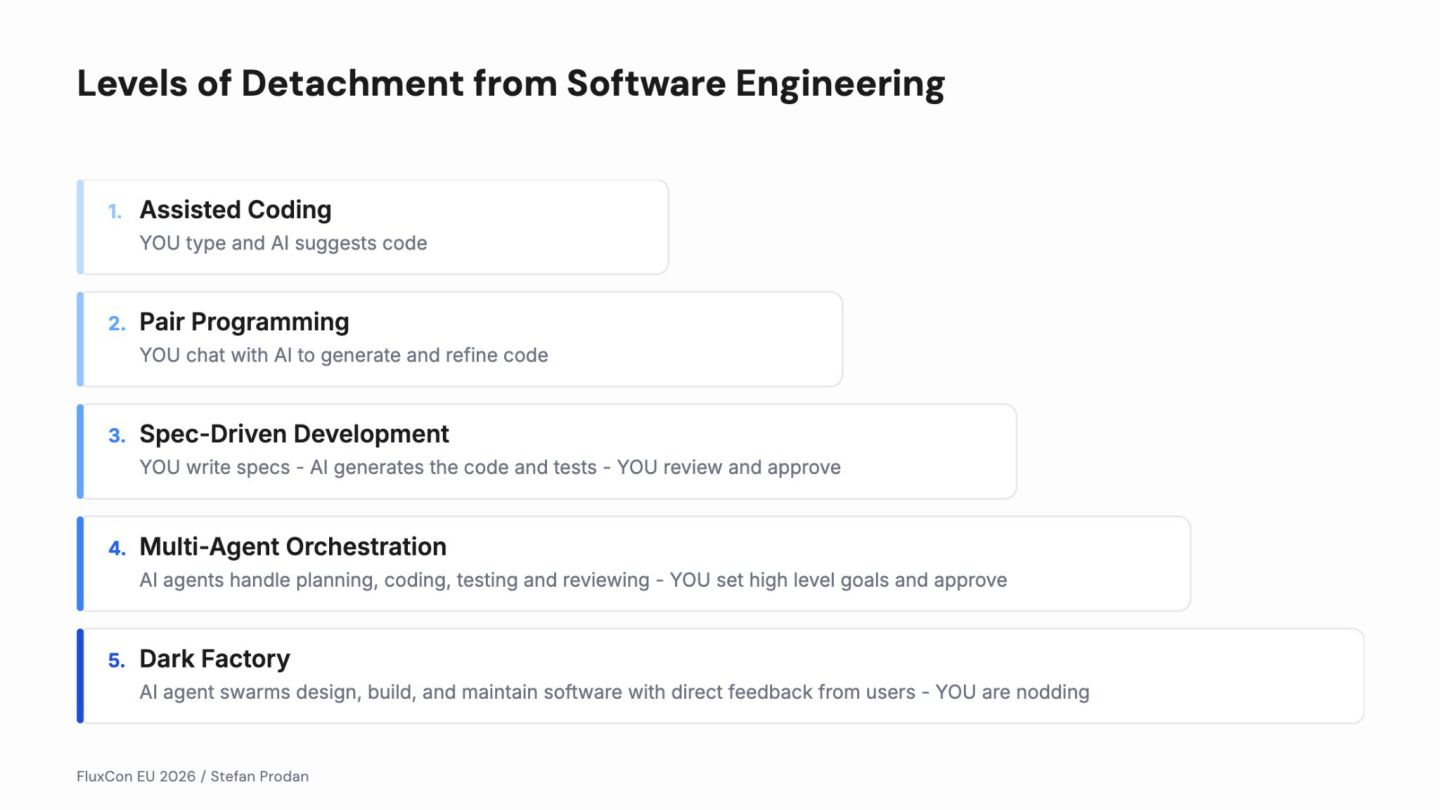Click the 'AI agent swarms design' description
This screenshot has height=810, width=1440.
[614, 692]
